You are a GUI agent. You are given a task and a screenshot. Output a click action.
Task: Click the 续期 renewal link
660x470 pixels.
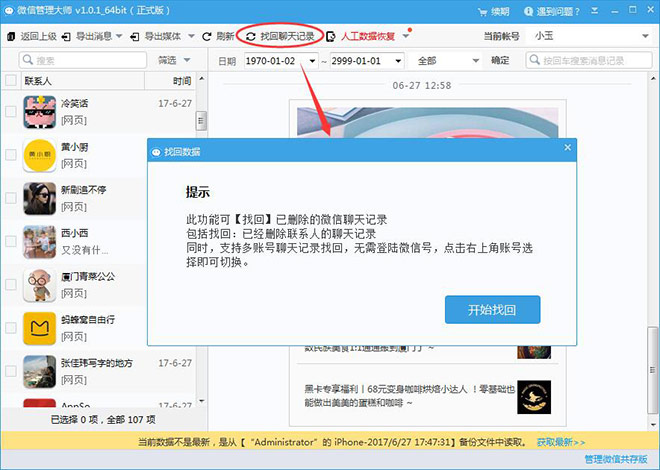tap(500, 11)
